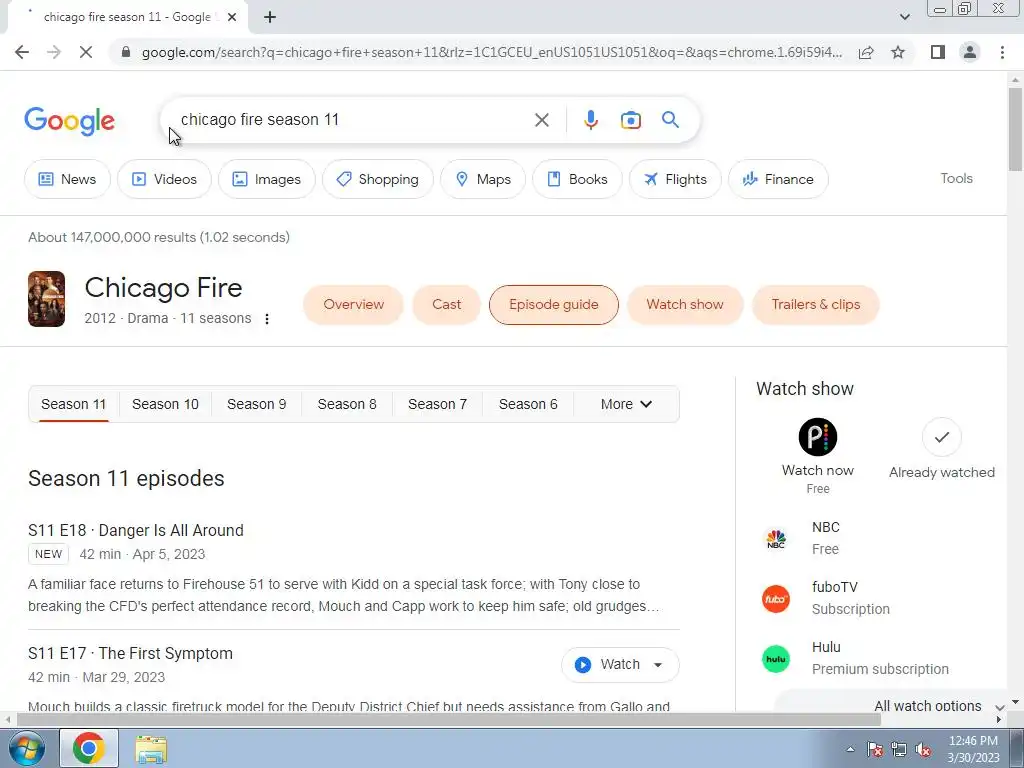Viewport: 1024px width, 768px height.
Task: Open episode S11 E17 The First Symptom
Action: [x=131, y=654]
